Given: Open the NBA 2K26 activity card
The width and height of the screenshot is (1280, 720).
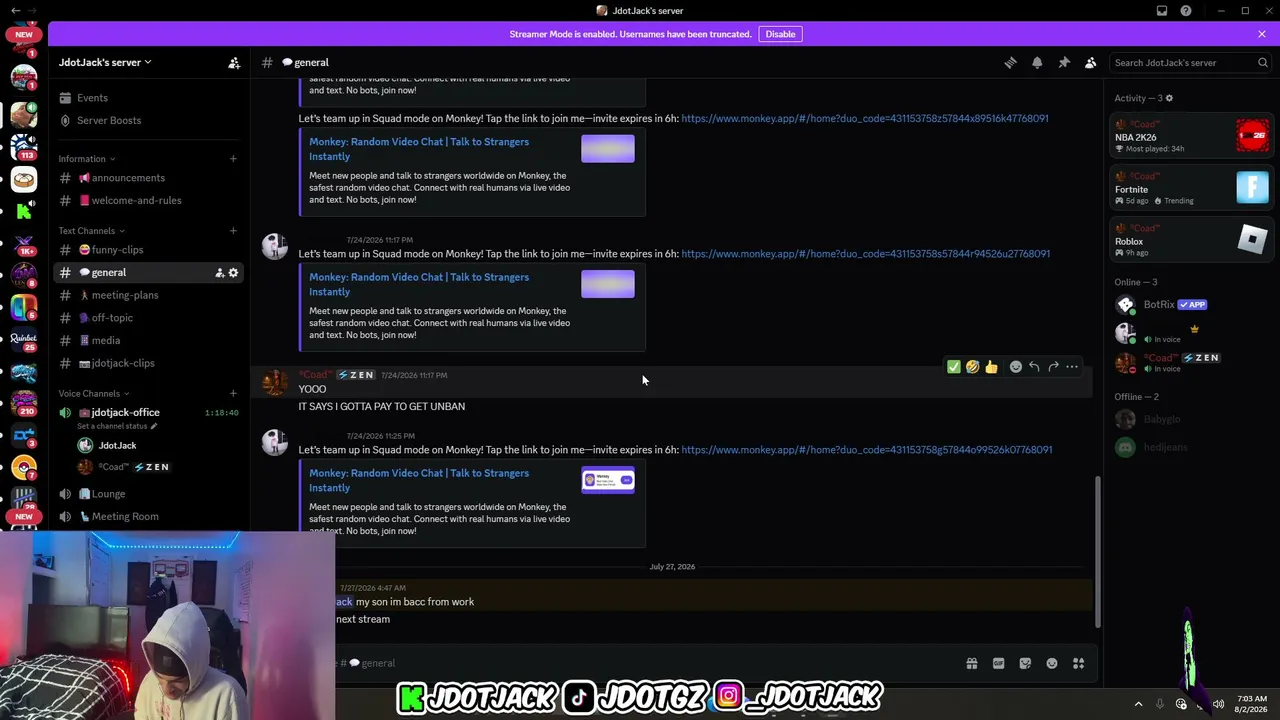Looking at the screenshot, I should coord(1191,136).
